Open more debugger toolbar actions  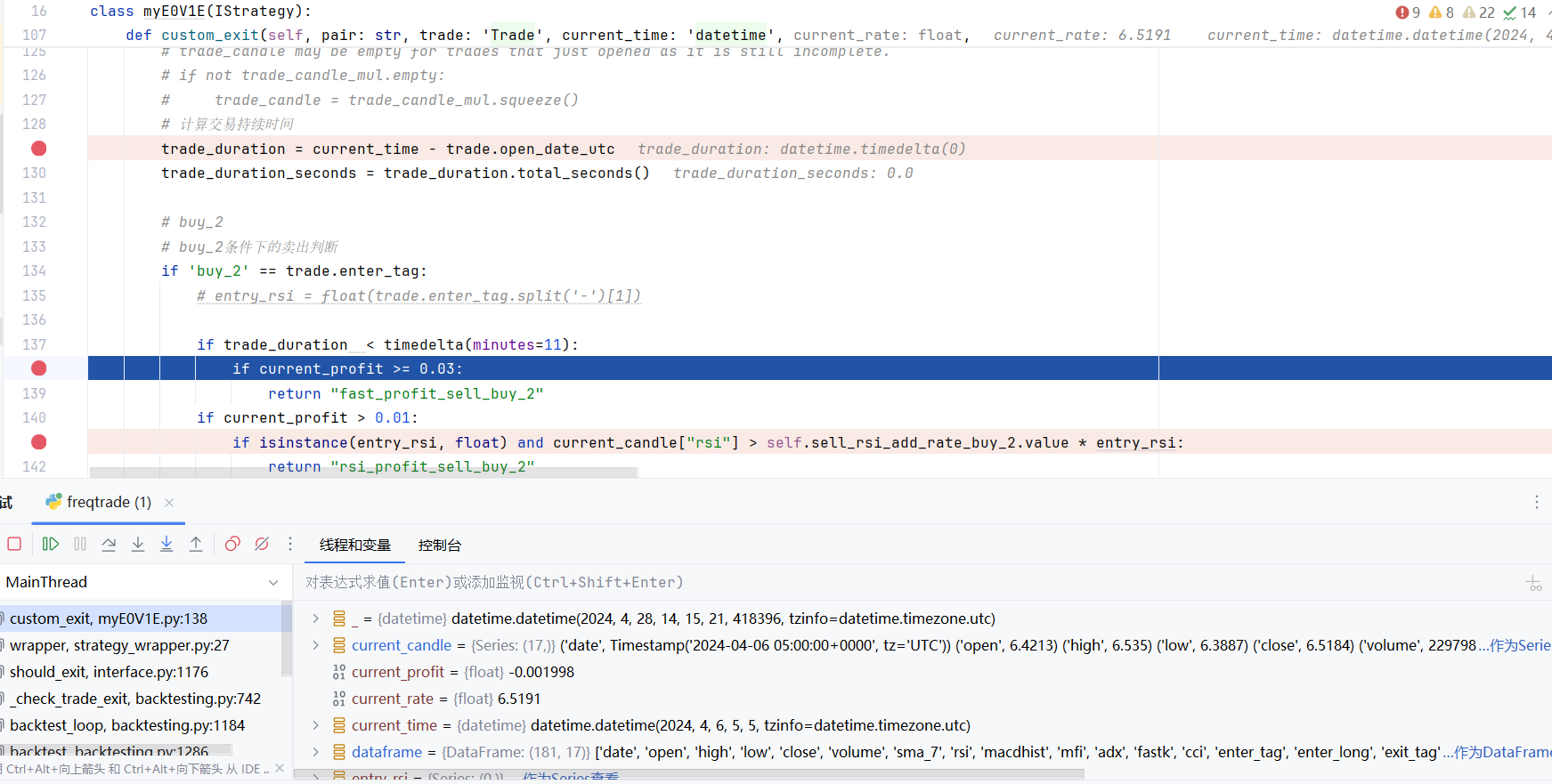pos(290,544)
